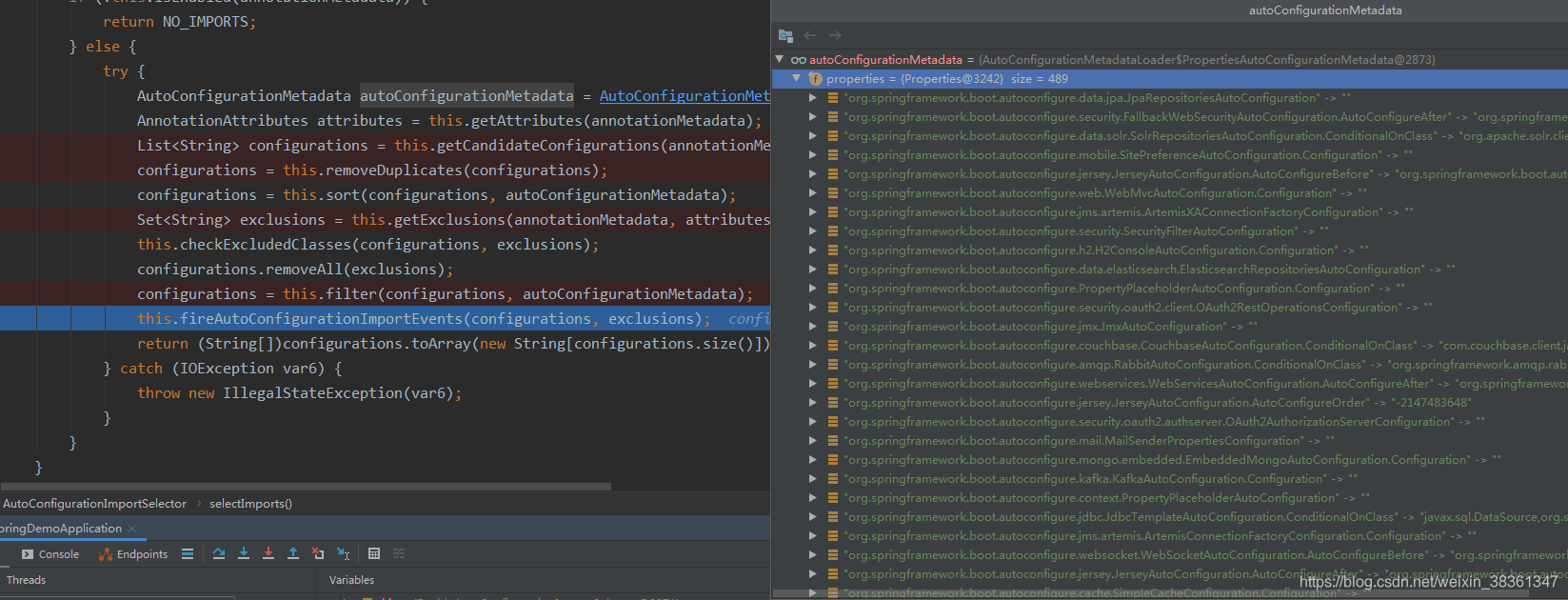Click the this.checkExcludedClasses line
The image size is (1568, 600).
(x=367, y=245)
